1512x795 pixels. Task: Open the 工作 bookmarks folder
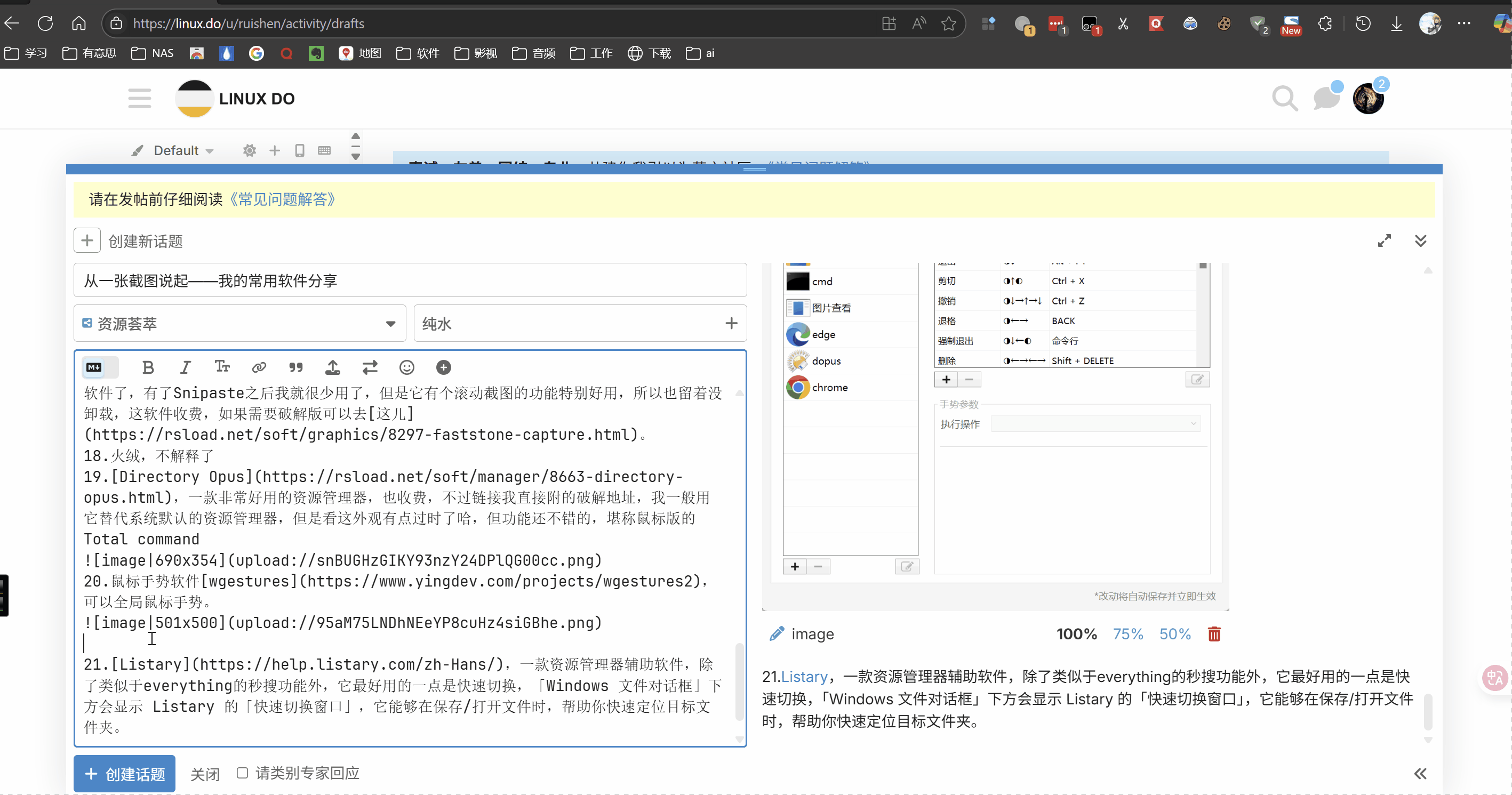tap(591, 53)
